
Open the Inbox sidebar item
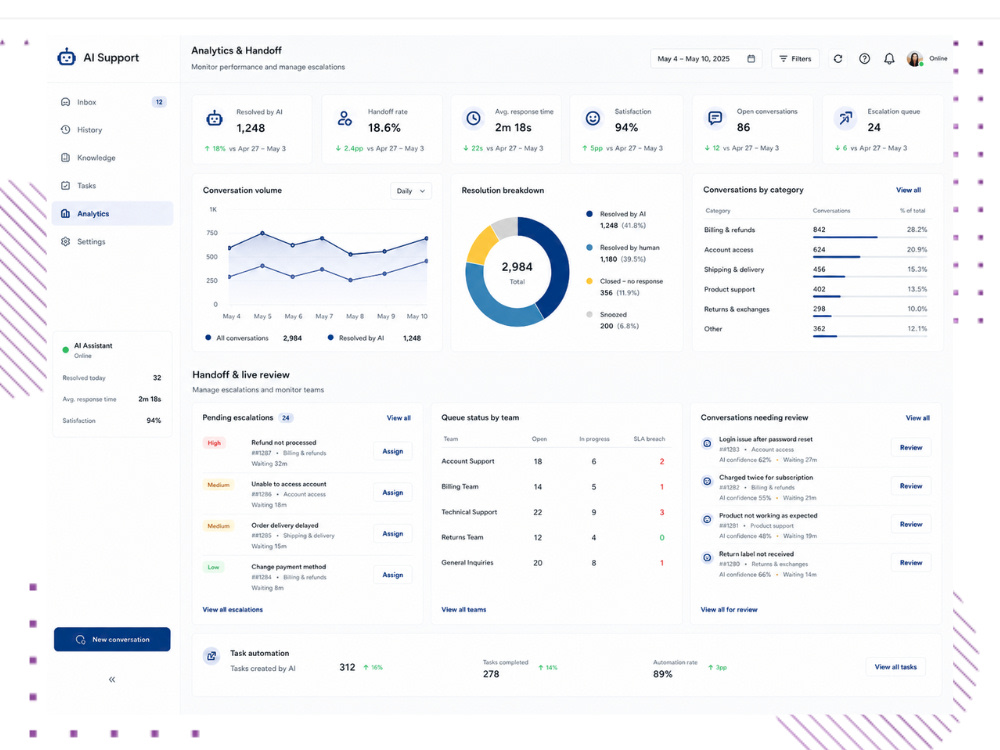(x=112, y=102)
